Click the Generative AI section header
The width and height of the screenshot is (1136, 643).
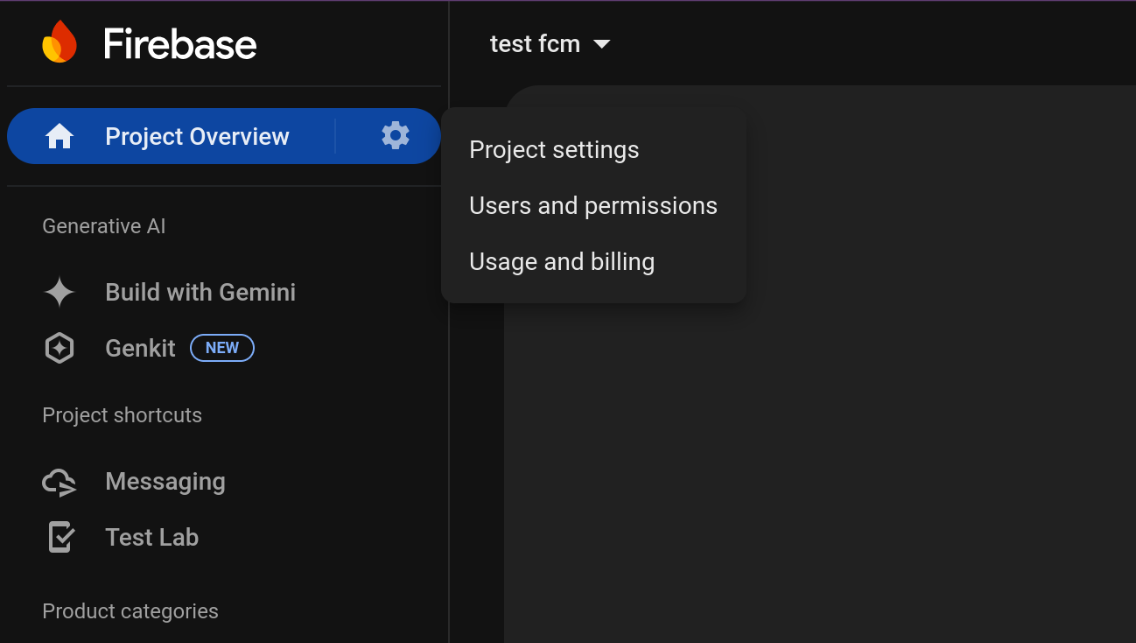[x=104, y=226]
